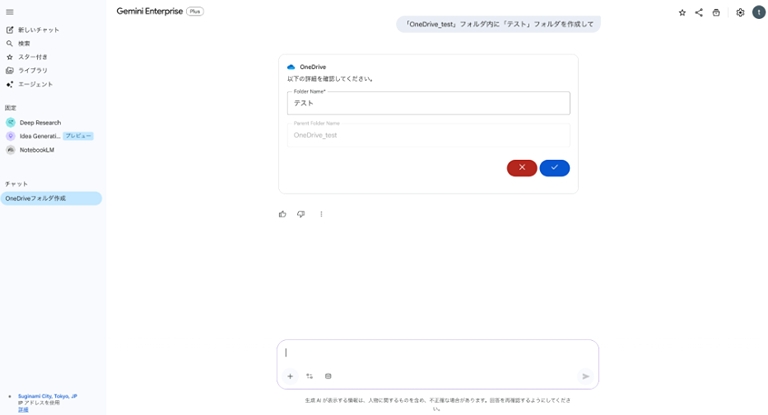
Task: Click the Parent Folder Name field
Action: 429,135
